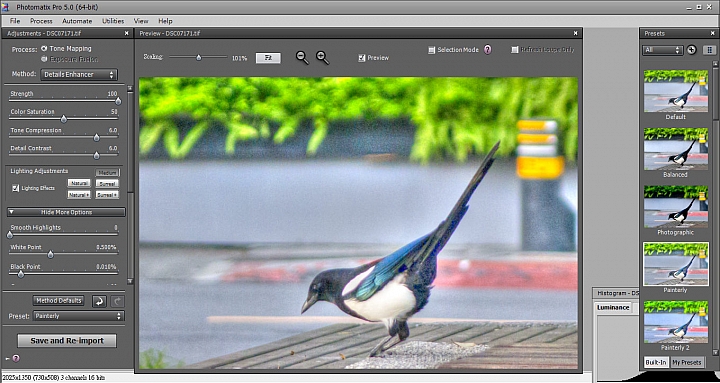Choose the Medium lighting button
This screenshot has width=720, height=383.
click(107, 173)
